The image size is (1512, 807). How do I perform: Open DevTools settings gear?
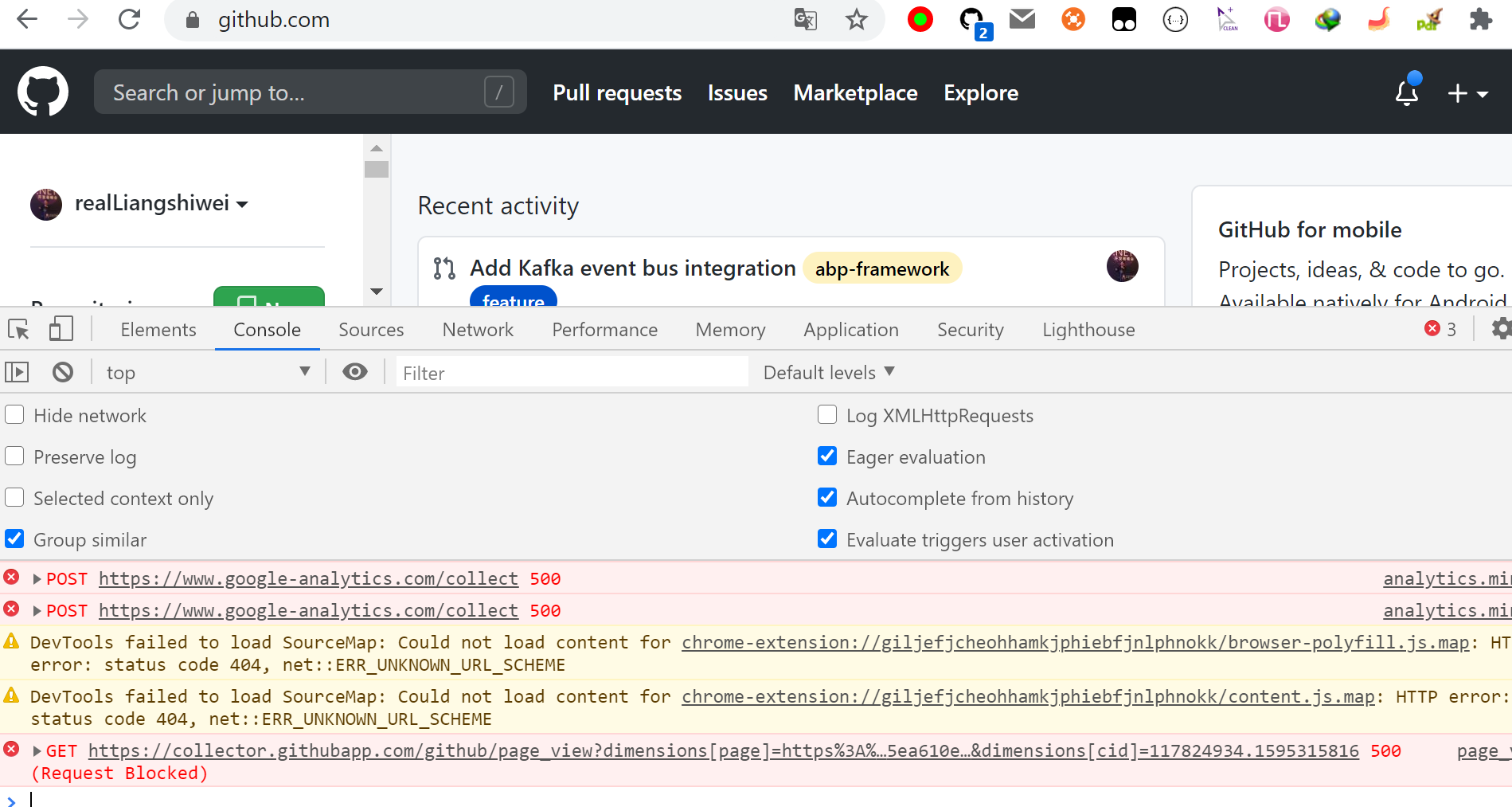point(1500,329)
